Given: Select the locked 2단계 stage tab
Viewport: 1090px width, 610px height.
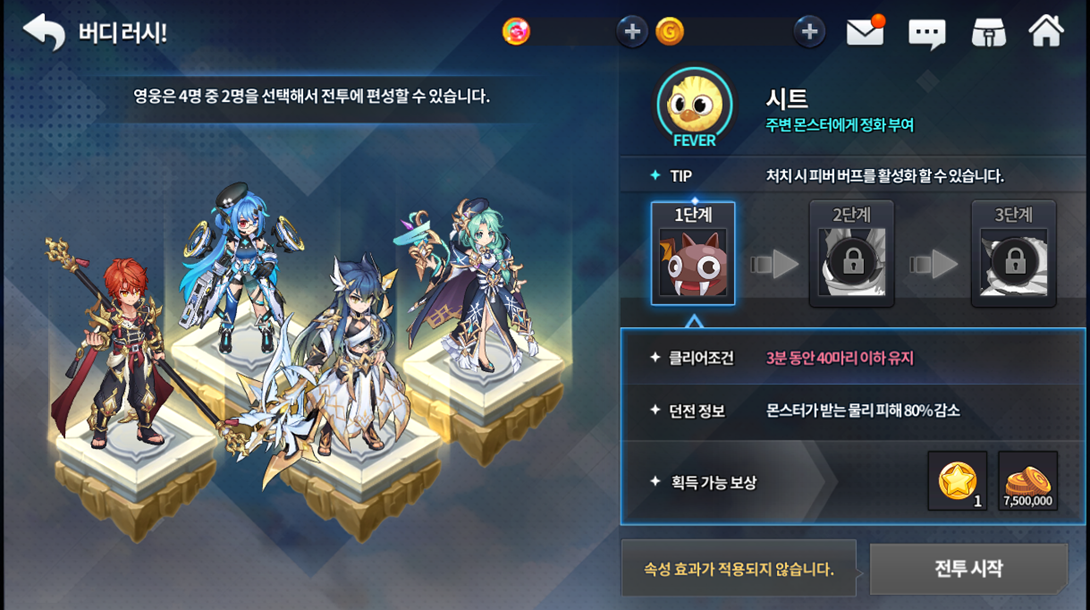Looking at the screenshot, I should [x=852, y=254].
